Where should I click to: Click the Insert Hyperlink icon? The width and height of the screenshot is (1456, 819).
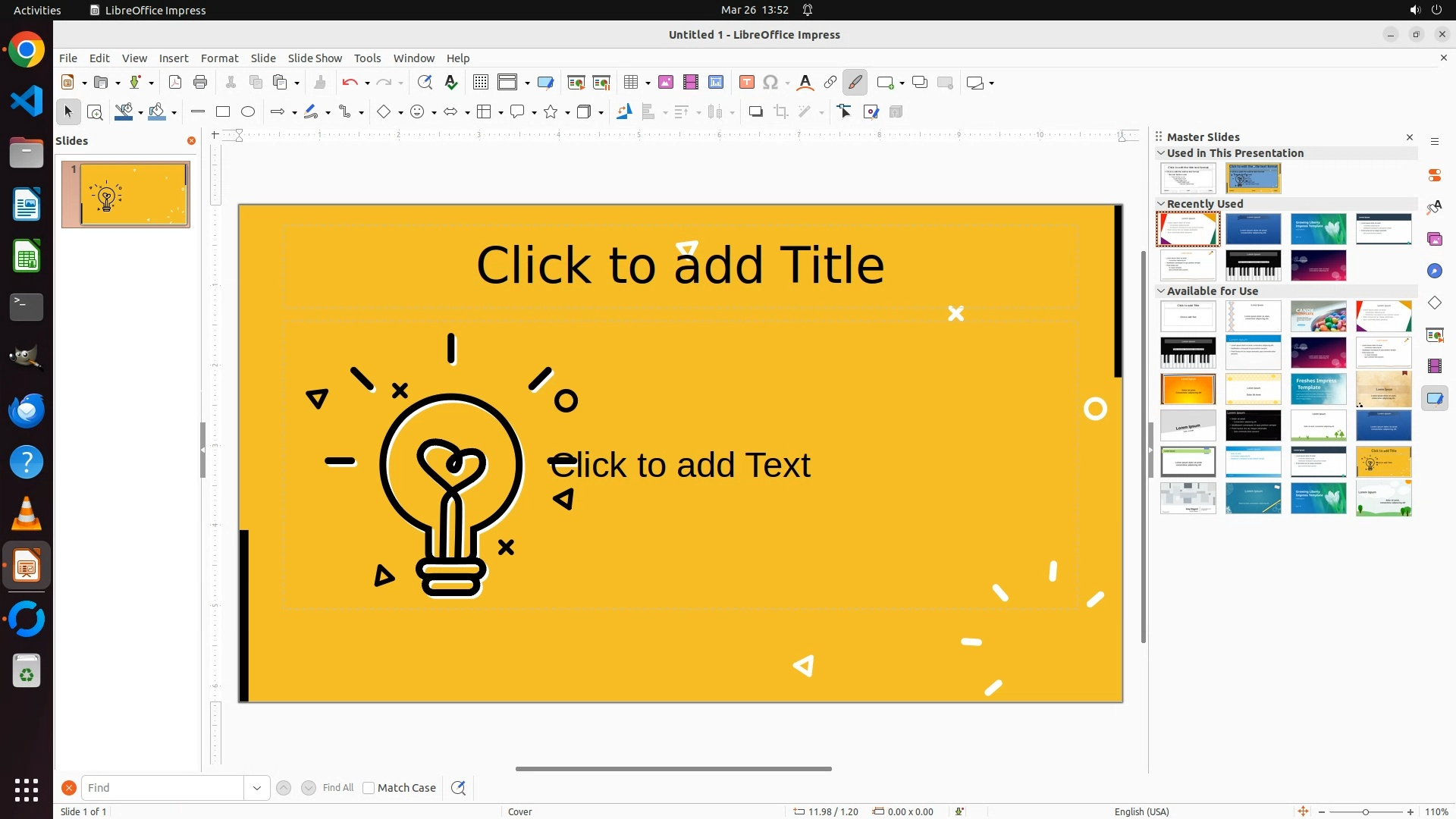(x=830, y=83)
